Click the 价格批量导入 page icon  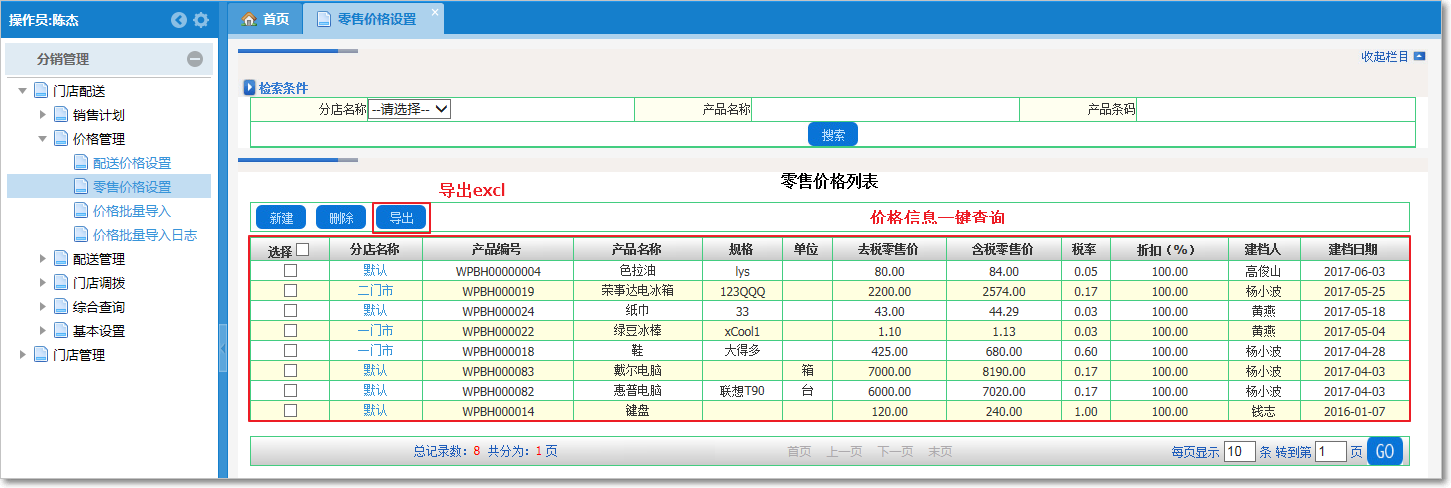click(x=81, y=211)
